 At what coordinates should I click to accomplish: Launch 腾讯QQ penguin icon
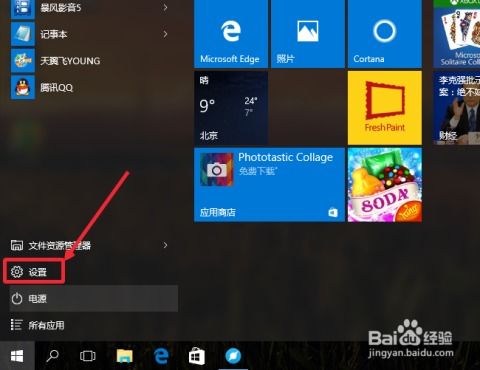pyautogui.click(x=23, y=87)
